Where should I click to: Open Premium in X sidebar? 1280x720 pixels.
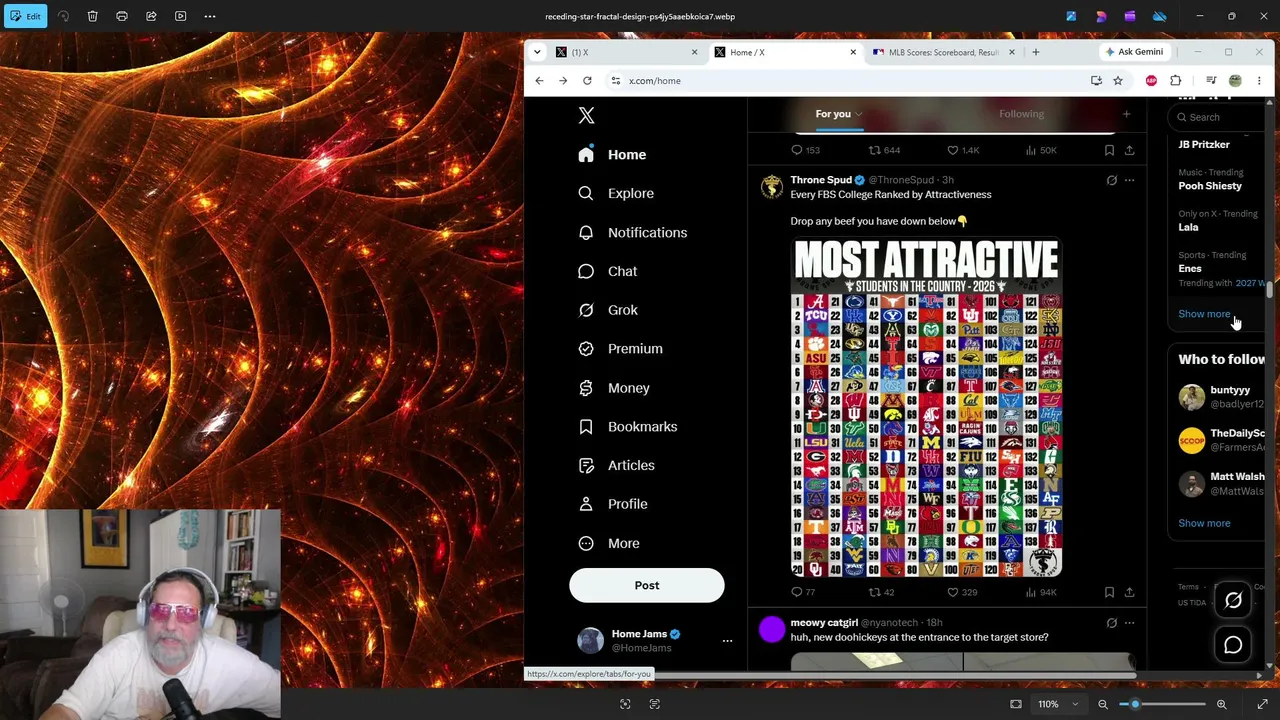tap(621, 349)
